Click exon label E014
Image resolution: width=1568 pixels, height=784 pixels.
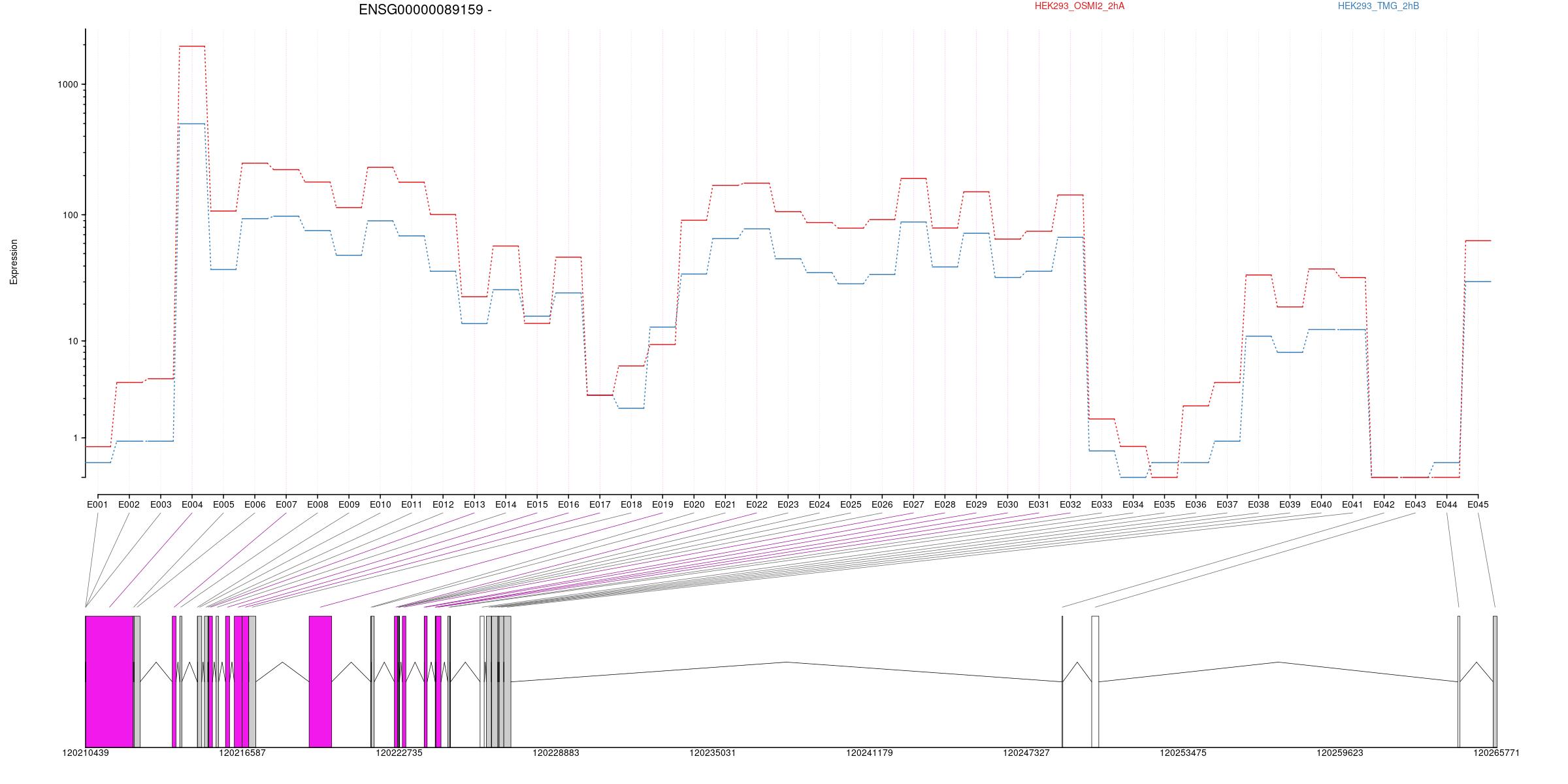point(506,504)
